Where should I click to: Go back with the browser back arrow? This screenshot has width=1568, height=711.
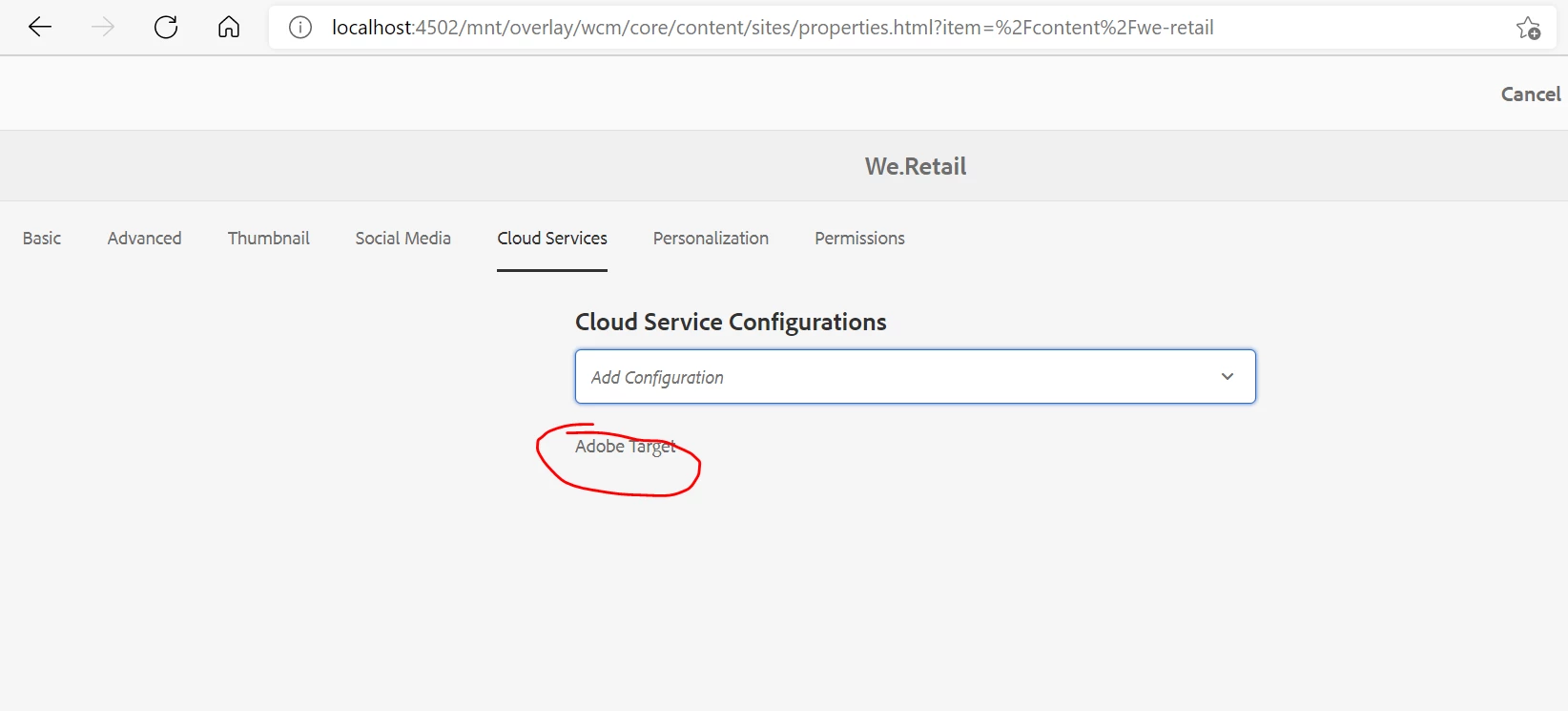tap(40, 27)
